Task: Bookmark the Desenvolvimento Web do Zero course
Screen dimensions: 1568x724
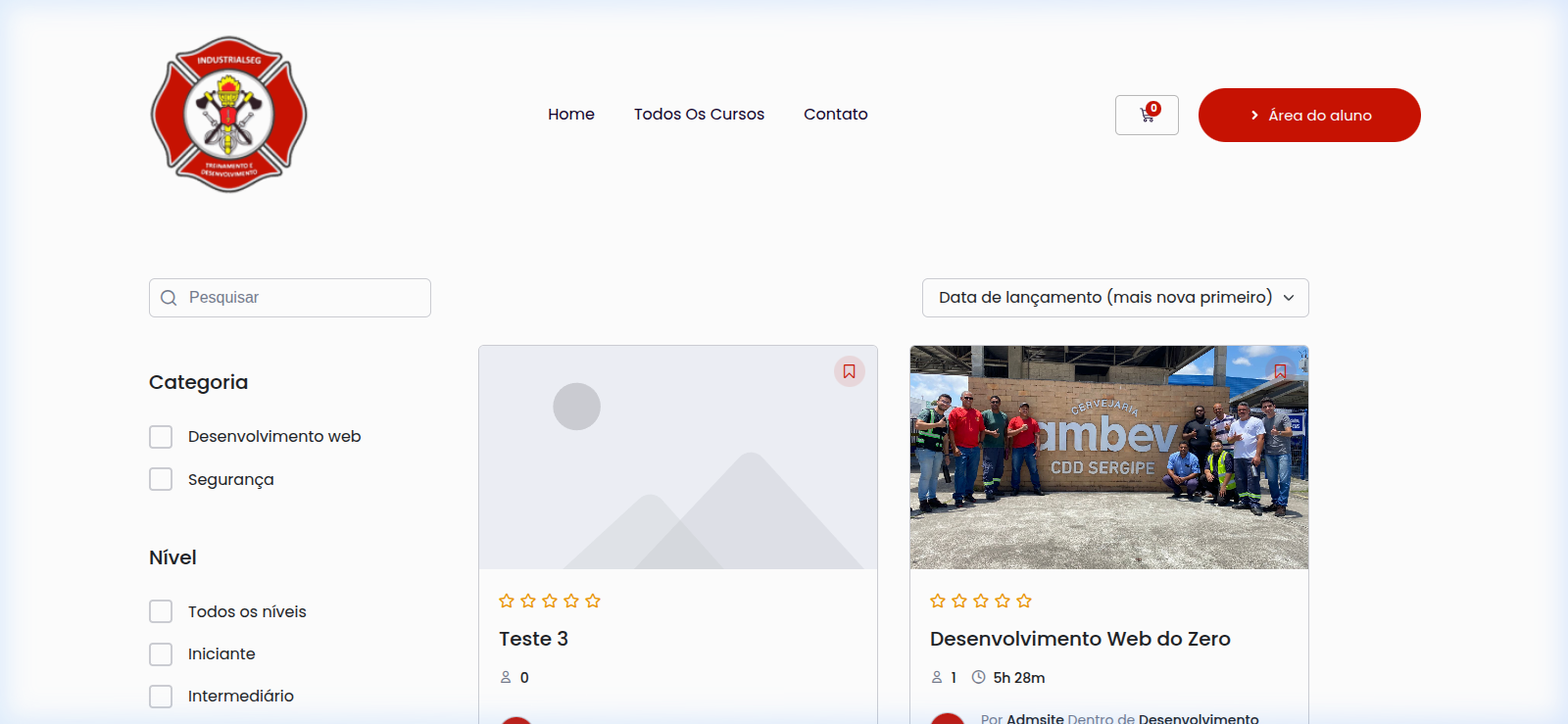Action: tap(1280, 371)
